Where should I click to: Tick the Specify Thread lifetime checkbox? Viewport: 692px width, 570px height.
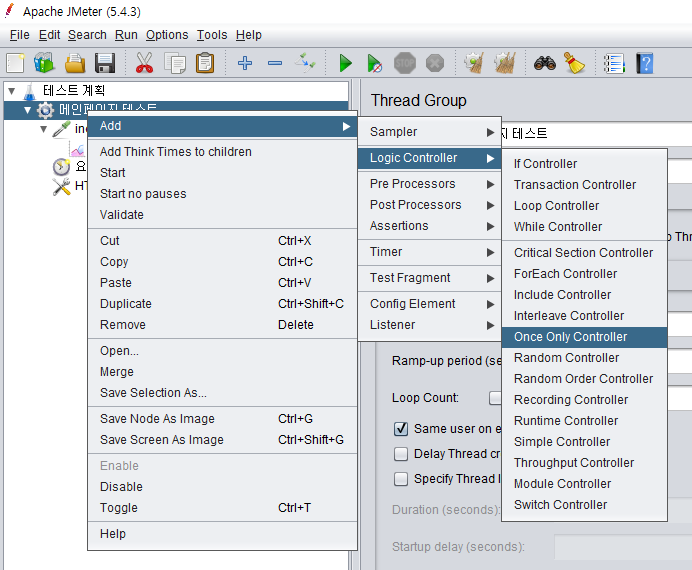401,479
